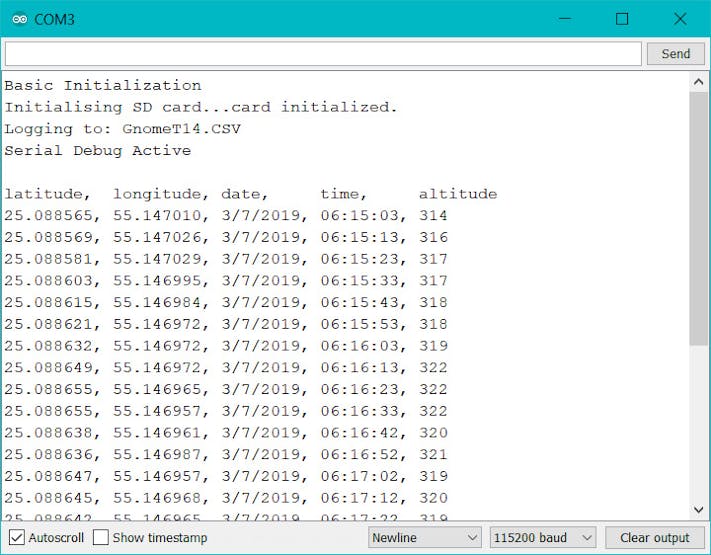Click the 'Basic Initialization' line
Image resolution: width=711 pixels, height=555 pixels.
tap(103, 85)
